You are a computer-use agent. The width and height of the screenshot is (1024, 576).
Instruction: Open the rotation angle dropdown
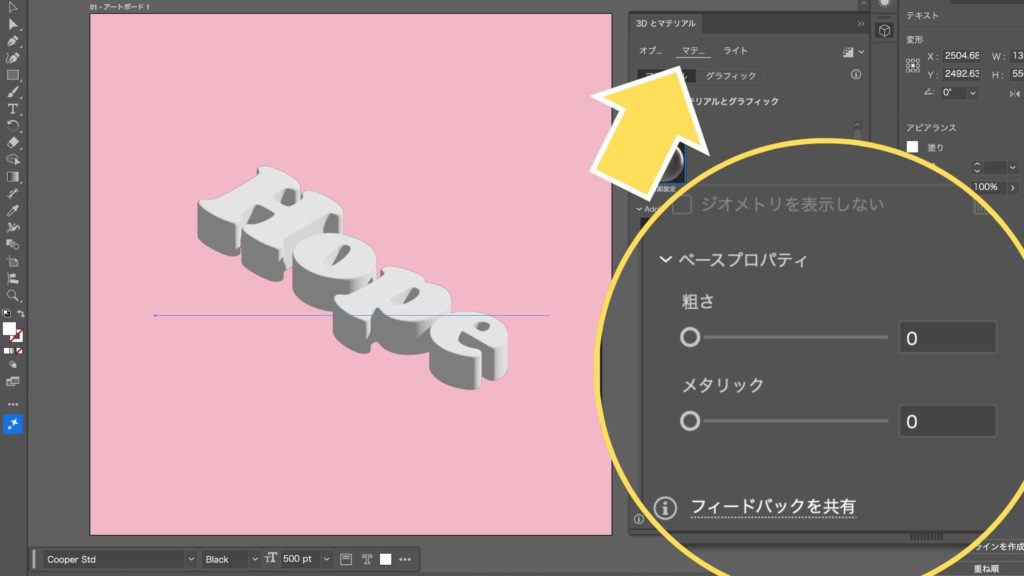click(x=974, y=92)
